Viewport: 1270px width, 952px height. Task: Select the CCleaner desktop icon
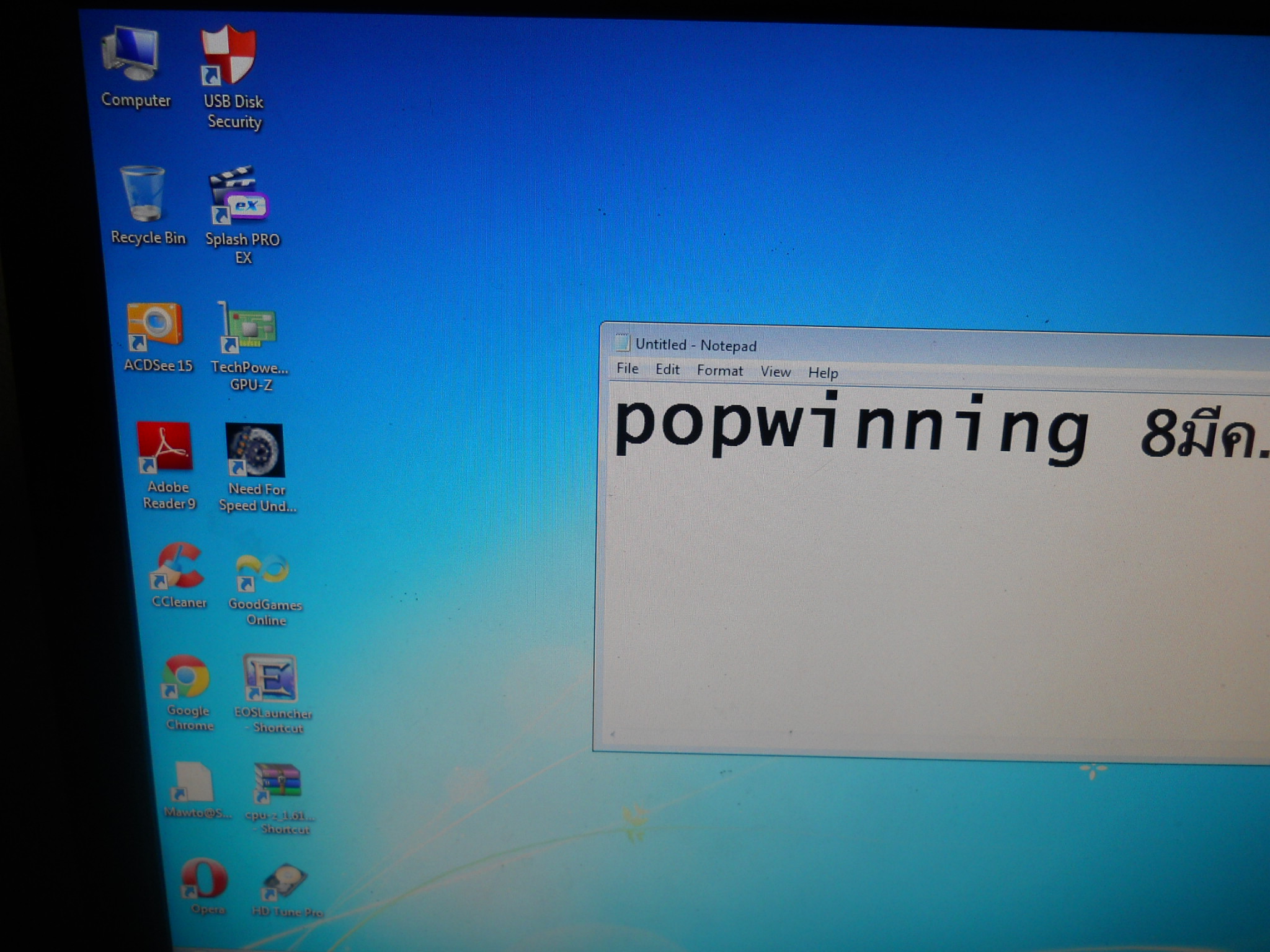(178, 566)
